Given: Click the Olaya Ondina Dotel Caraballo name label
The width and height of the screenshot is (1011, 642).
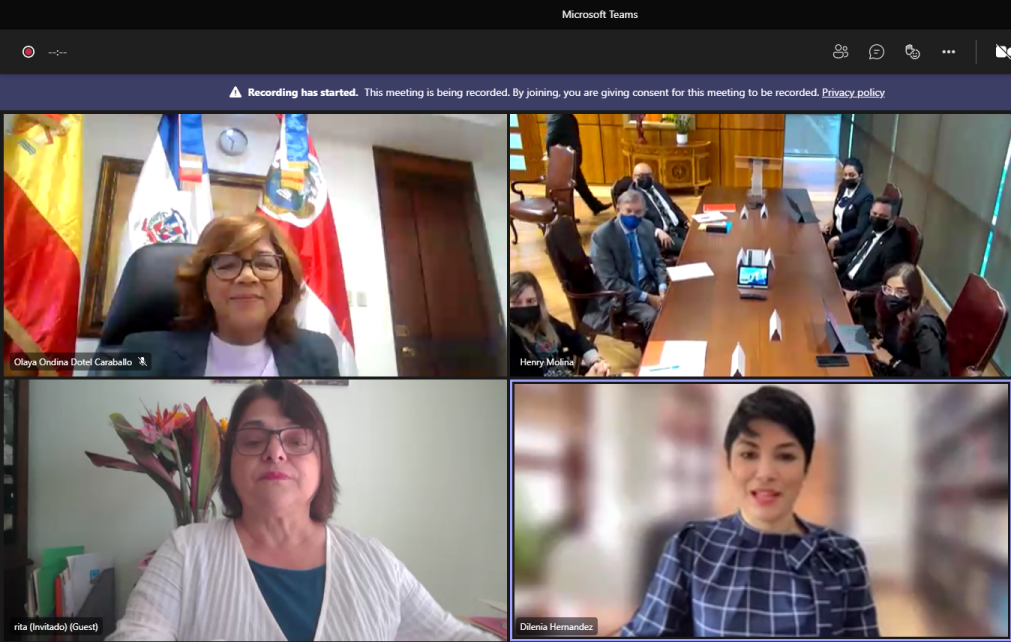Looking at the screenshot, I should tap(73, 362).
